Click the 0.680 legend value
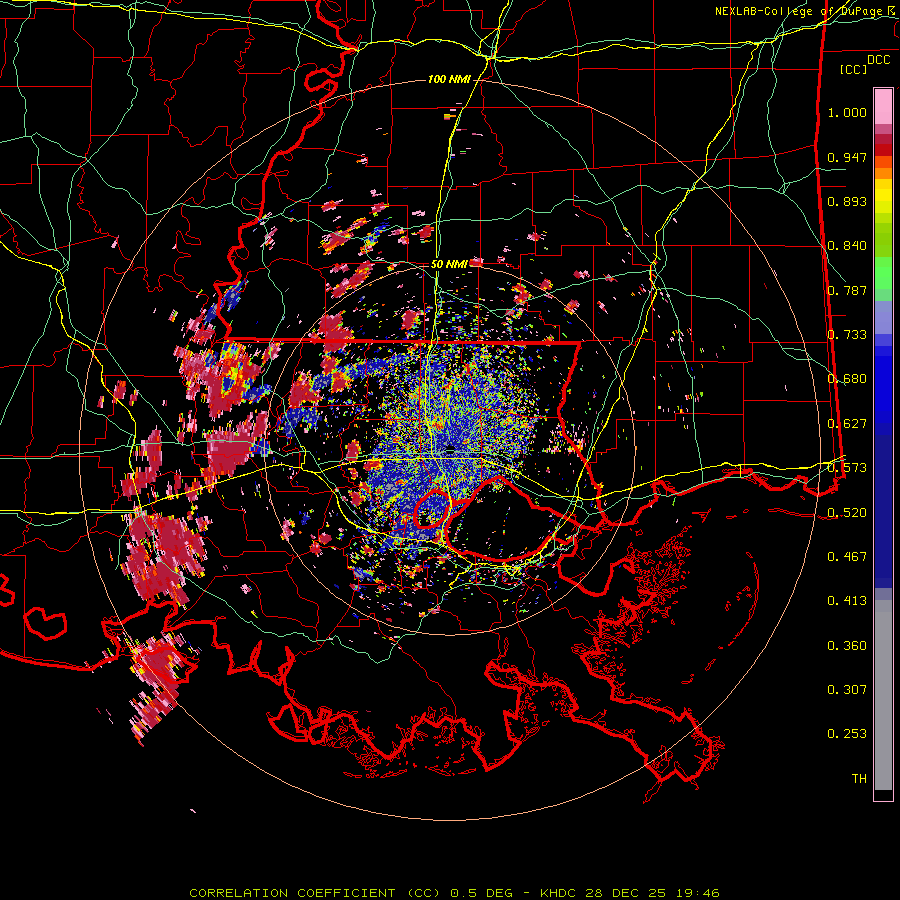 click(x=847, y=379)
